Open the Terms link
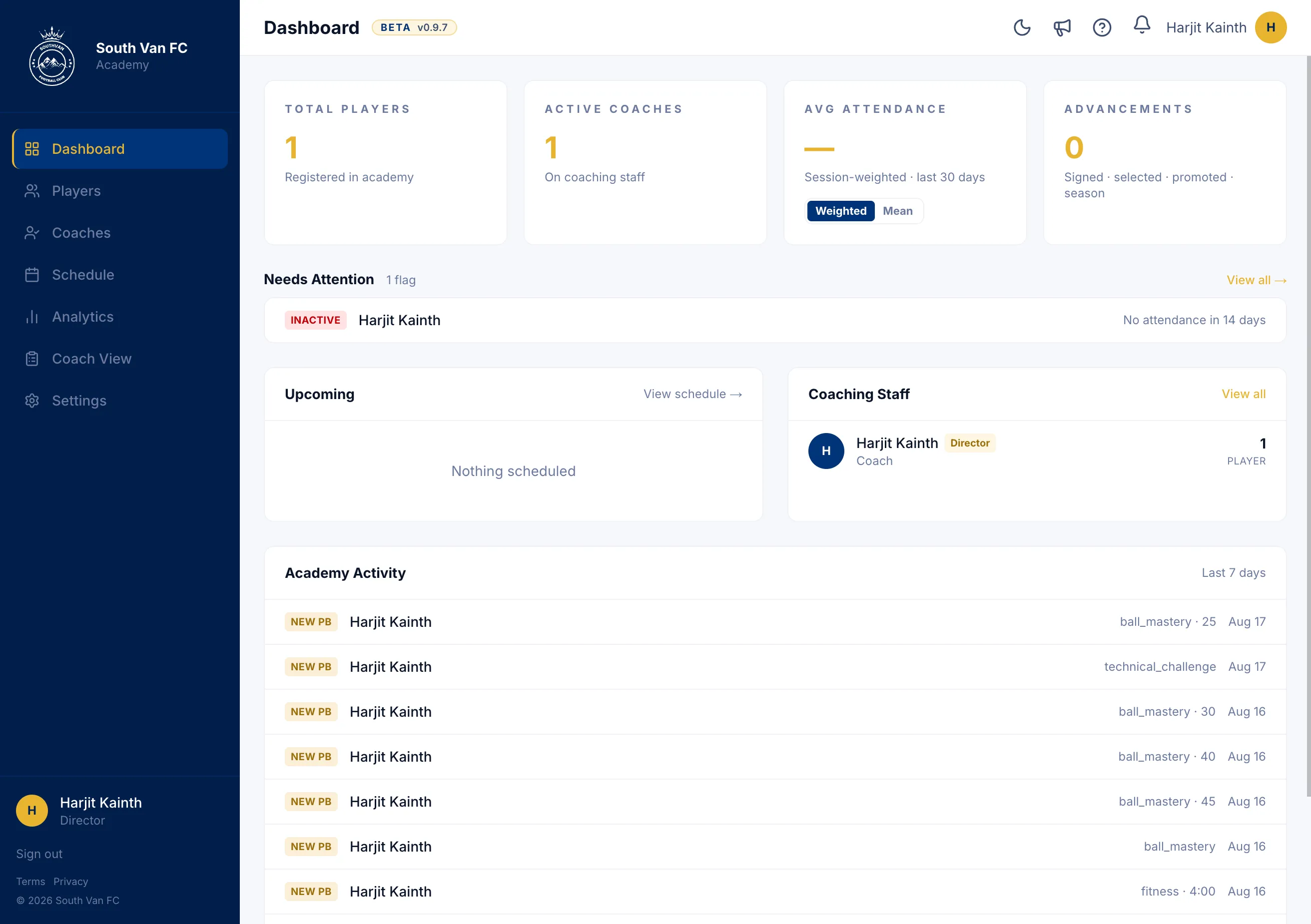The image size is (1311, 924). [x=30, y=882]
